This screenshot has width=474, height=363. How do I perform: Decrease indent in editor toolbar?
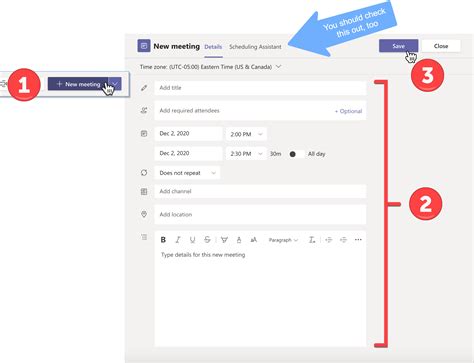[329, 240]
